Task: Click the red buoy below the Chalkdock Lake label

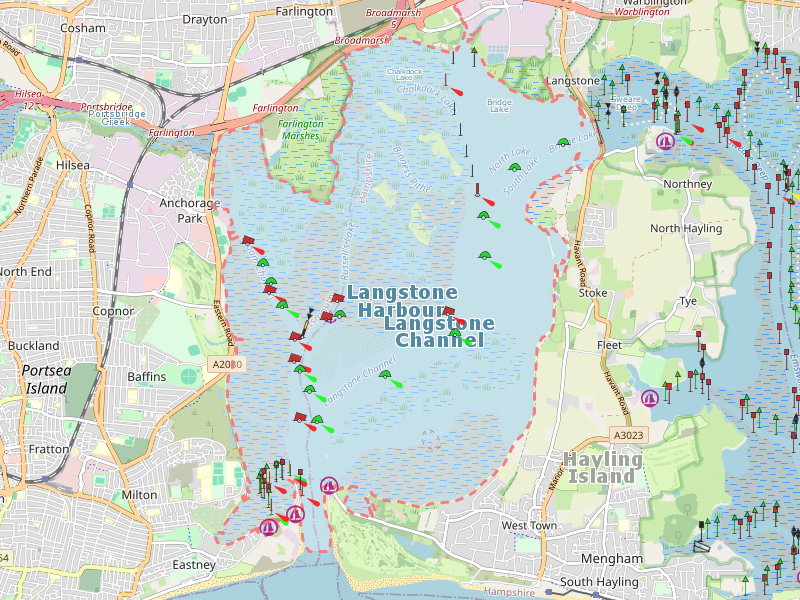Action: [455, 90]
